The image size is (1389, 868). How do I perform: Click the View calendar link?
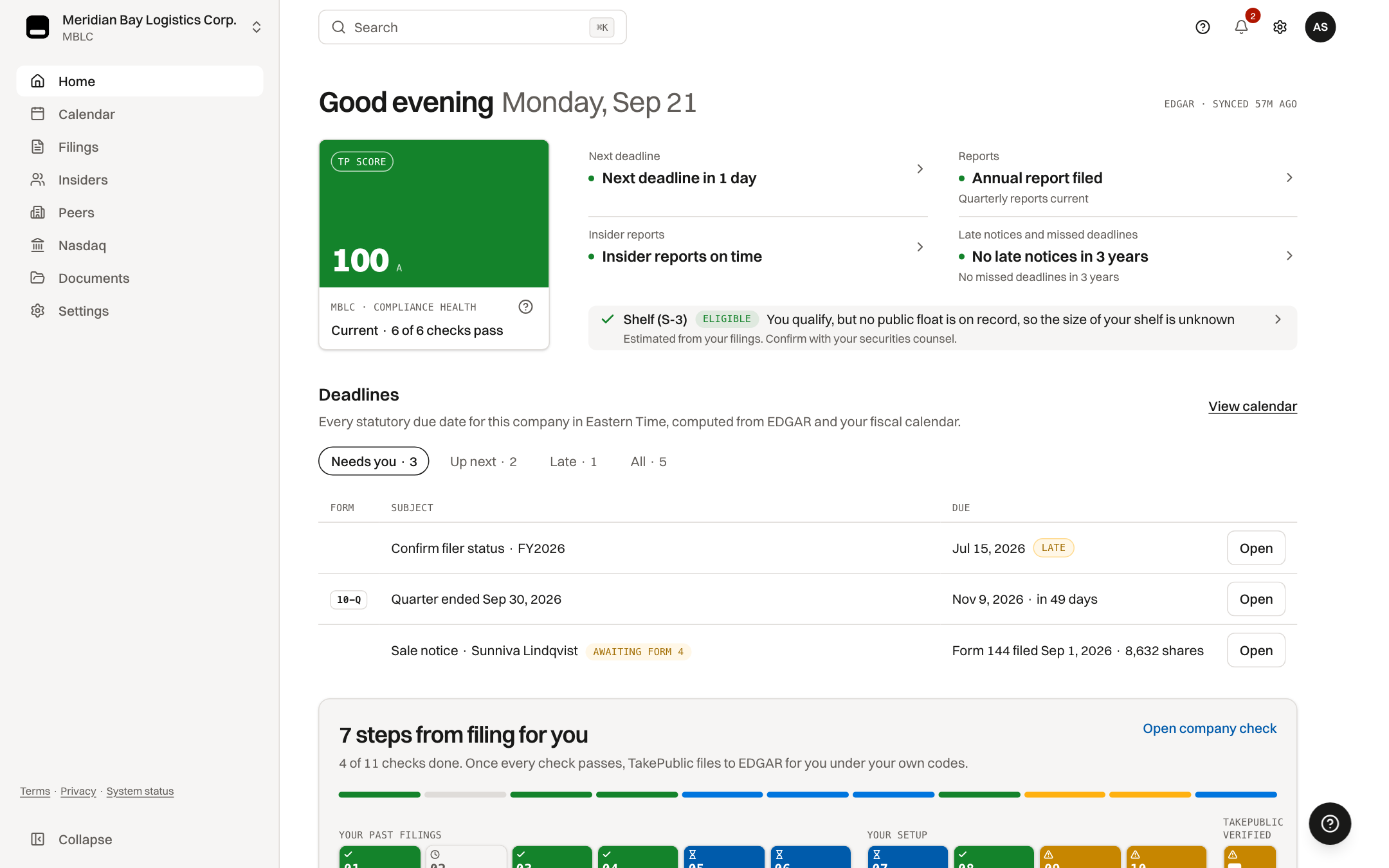tap(1252, 406)
